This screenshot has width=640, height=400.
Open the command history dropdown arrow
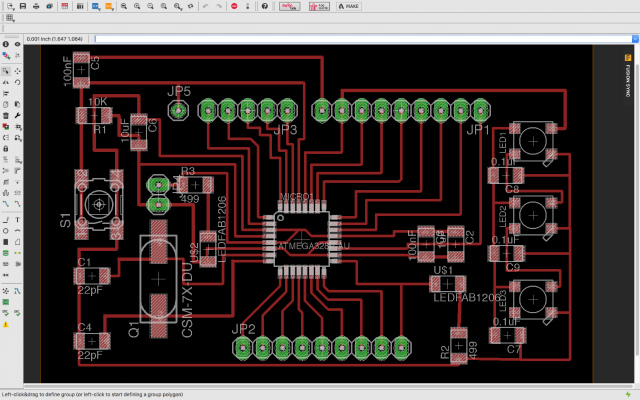coord(636,39)
